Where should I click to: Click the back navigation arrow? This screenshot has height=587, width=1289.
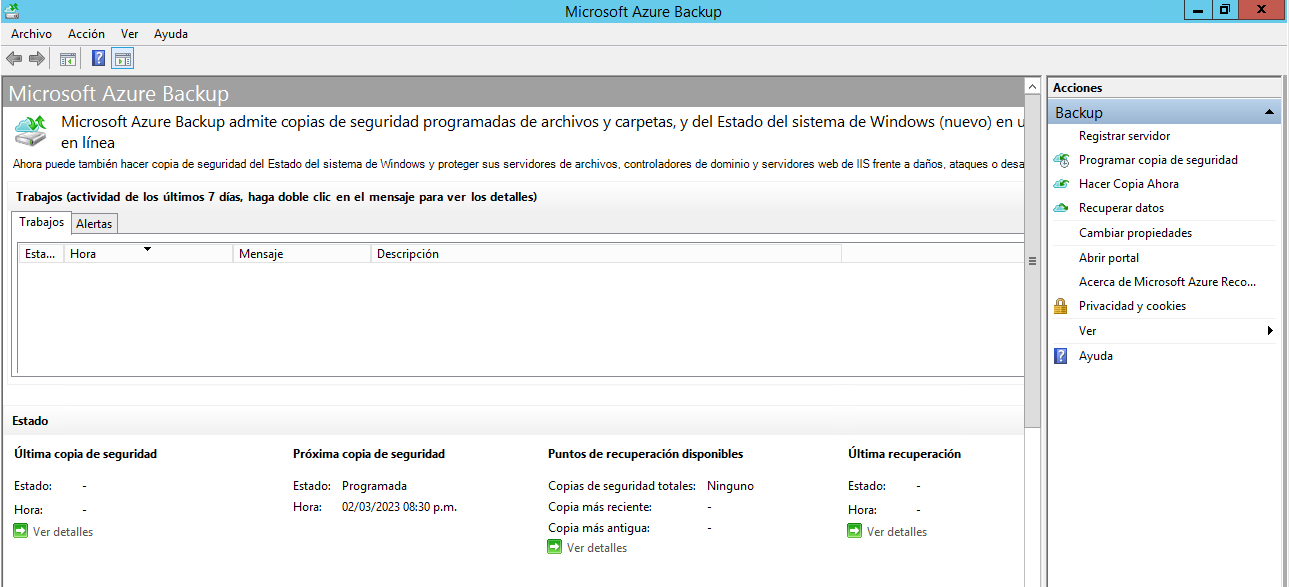click(x=13, y=58)
